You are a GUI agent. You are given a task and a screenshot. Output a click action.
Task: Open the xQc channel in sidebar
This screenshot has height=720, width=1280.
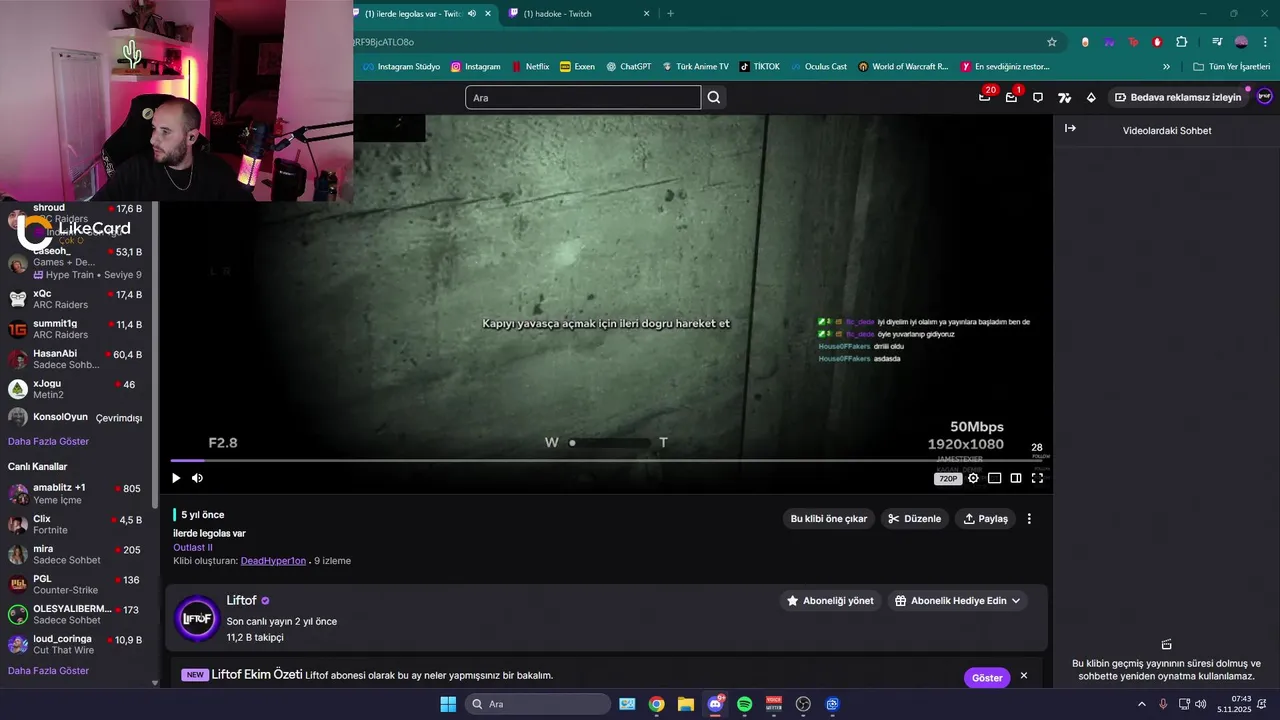76,299
